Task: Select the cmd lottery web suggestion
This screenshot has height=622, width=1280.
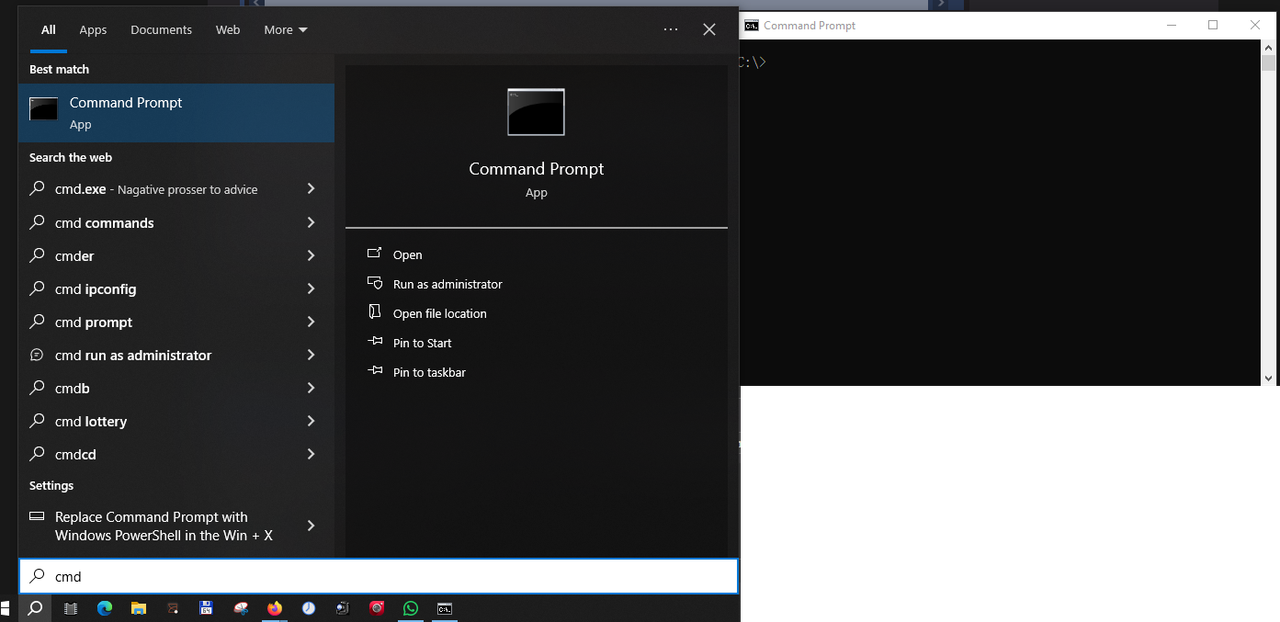Action: point(176,420)
